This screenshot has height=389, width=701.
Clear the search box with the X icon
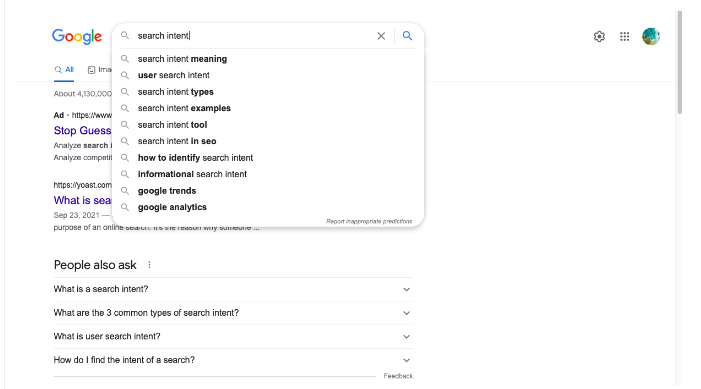pyautogui.click(x=381, y=36)
